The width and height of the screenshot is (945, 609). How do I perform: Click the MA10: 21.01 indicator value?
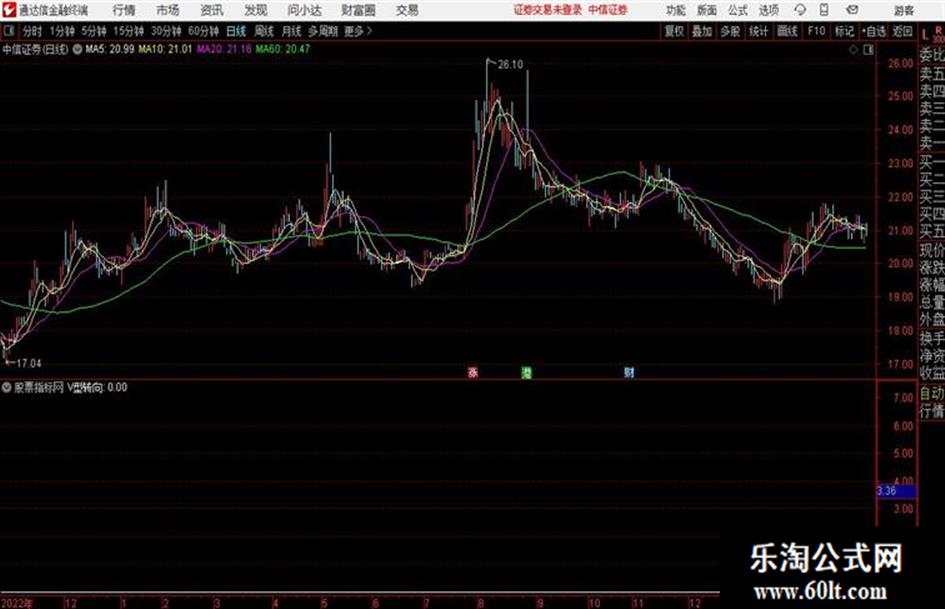pyautogui.click(x=165, y=49)
